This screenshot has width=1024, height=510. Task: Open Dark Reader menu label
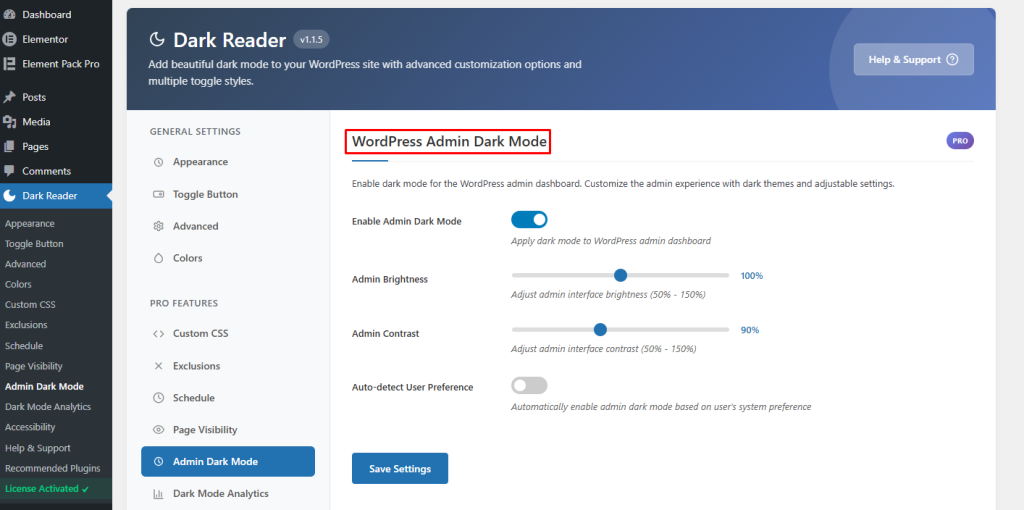(50, 196)
